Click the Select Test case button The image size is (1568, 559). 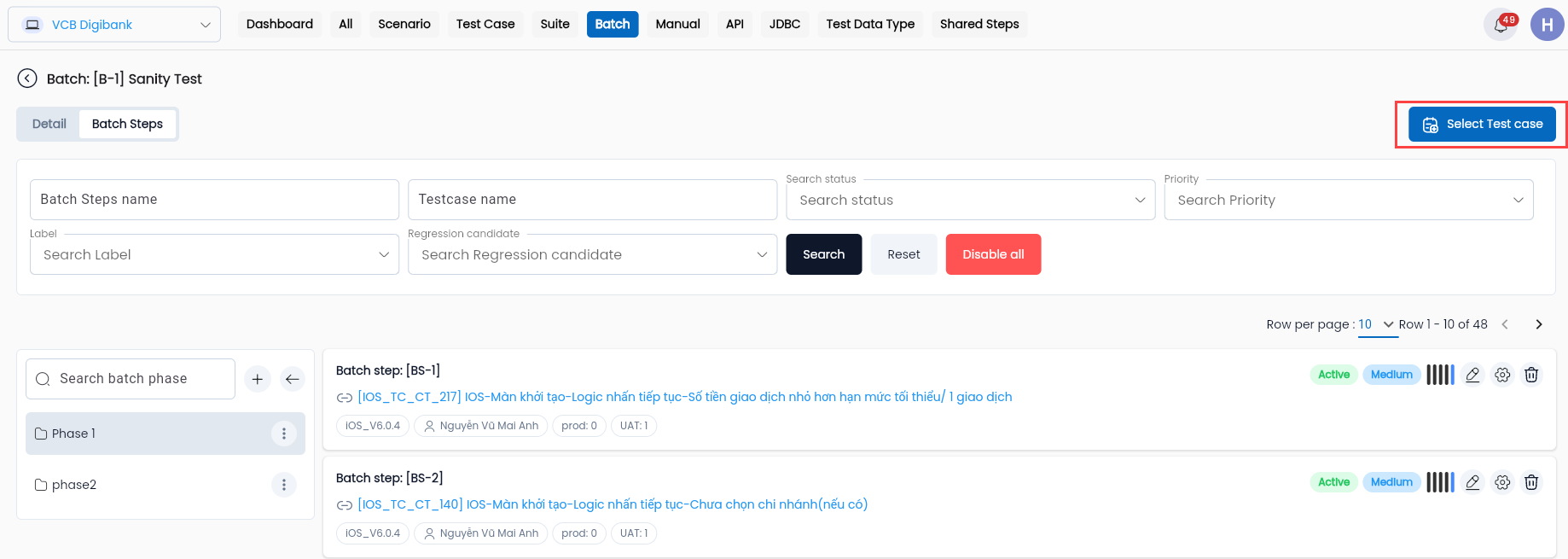point(1482,124)
